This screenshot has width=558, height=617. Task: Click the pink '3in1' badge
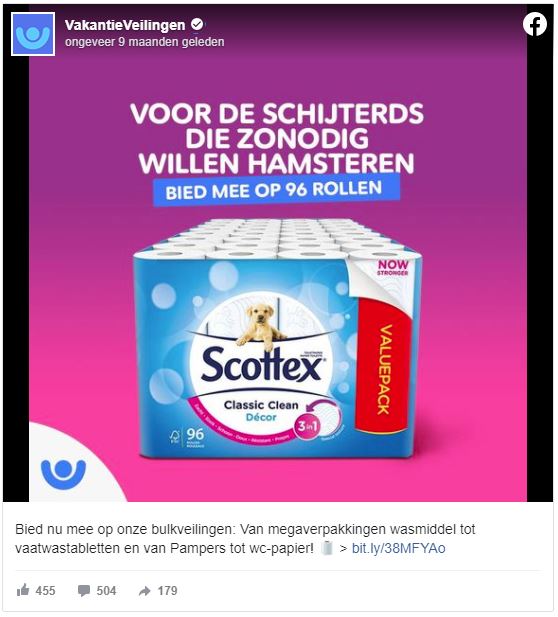308,426
